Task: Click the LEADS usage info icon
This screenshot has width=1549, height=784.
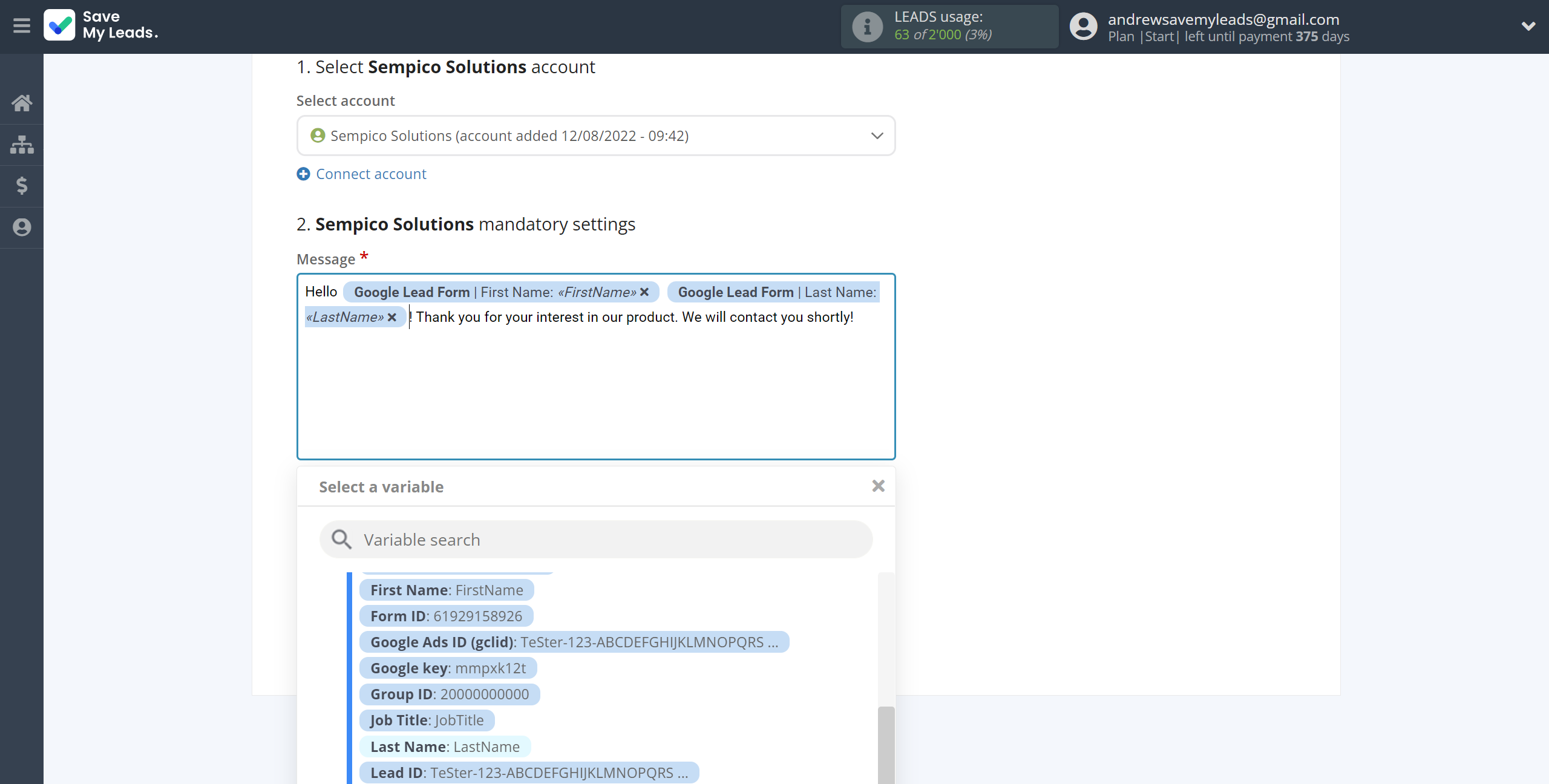Action: tap(867, 27)
